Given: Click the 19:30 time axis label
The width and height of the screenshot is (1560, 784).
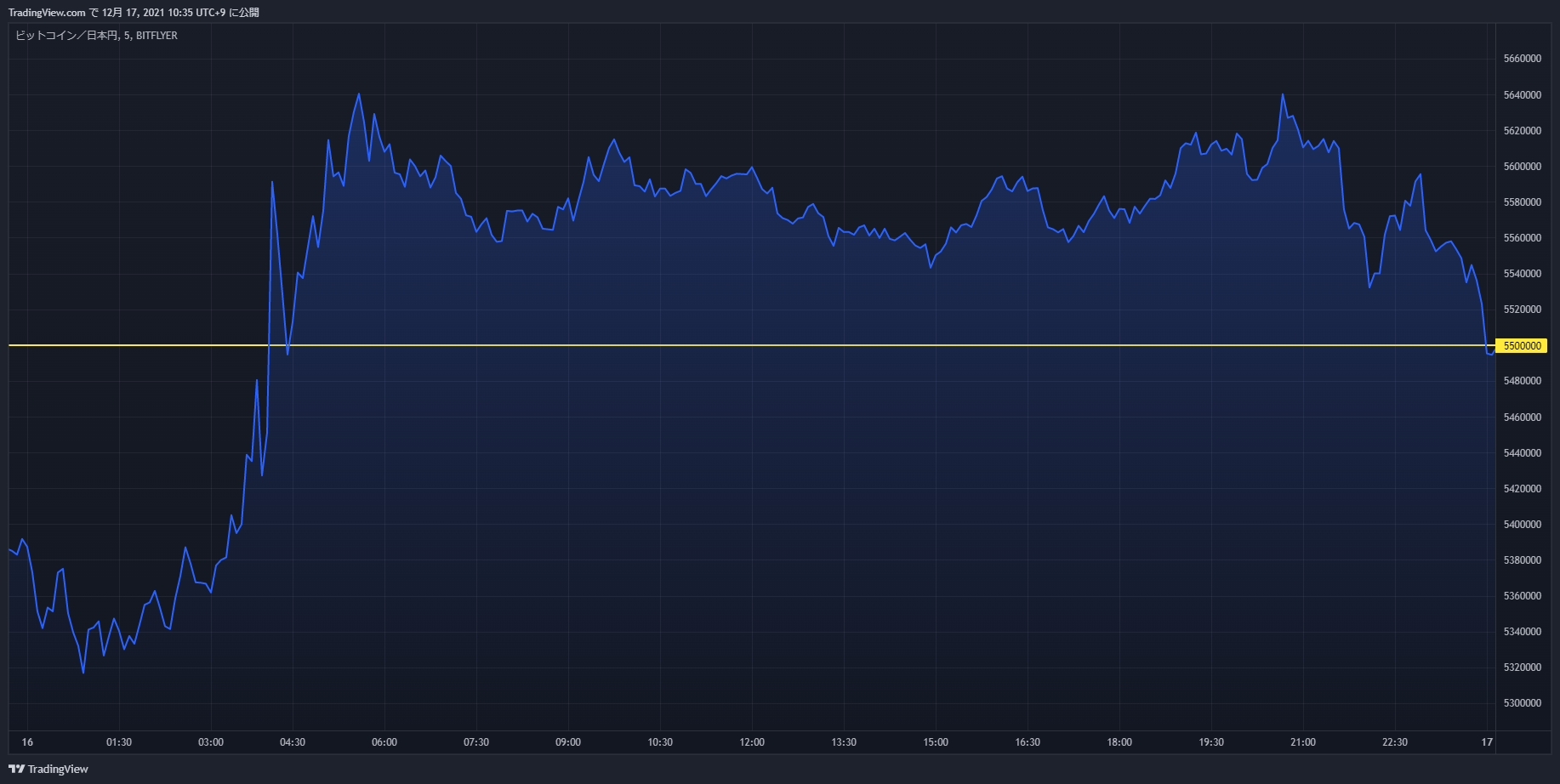Looking at the screenshot, I should (1211, 742).
